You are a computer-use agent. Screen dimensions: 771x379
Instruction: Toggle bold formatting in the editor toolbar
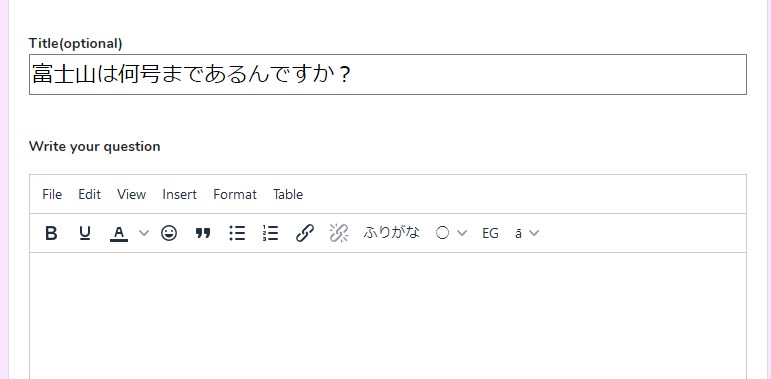(51, 233)
